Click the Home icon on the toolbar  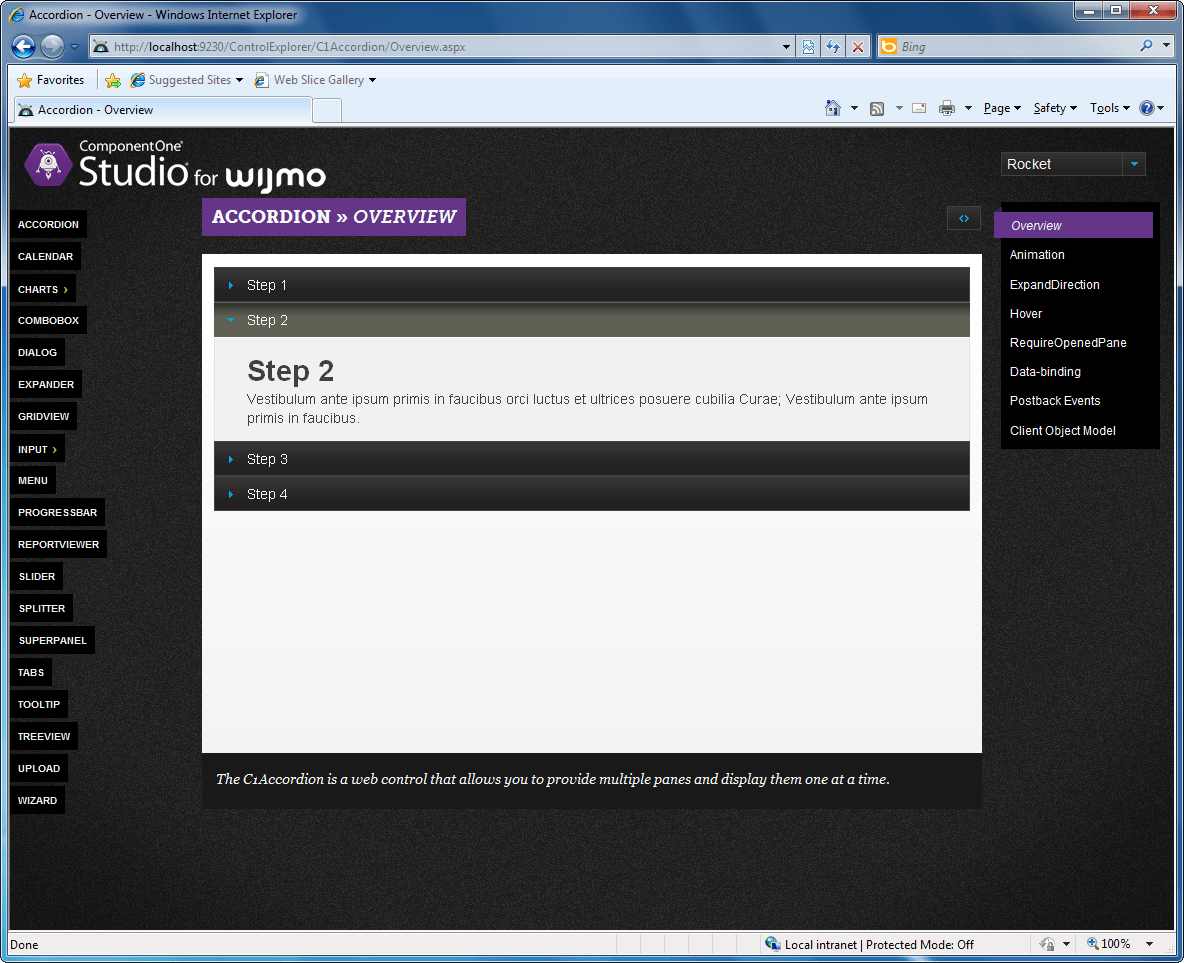[833, 107]
